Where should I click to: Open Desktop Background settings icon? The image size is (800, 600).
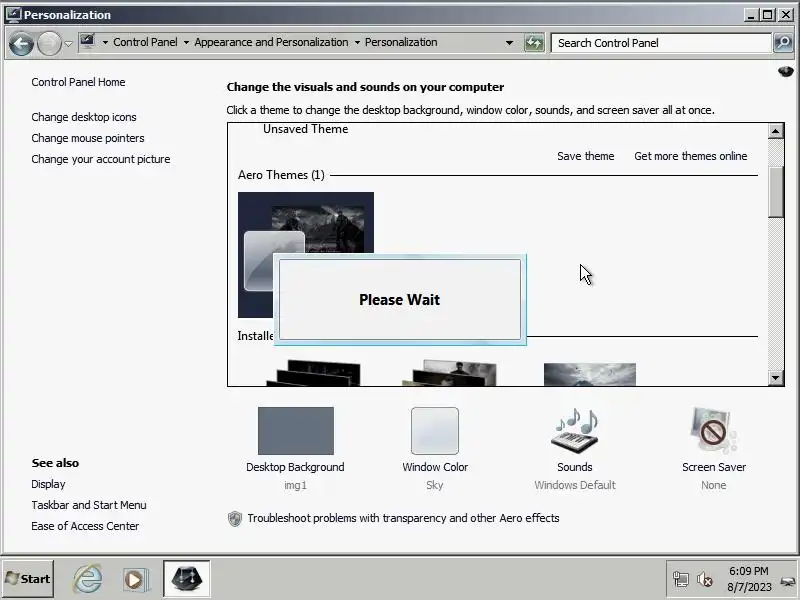pos(296,431)
